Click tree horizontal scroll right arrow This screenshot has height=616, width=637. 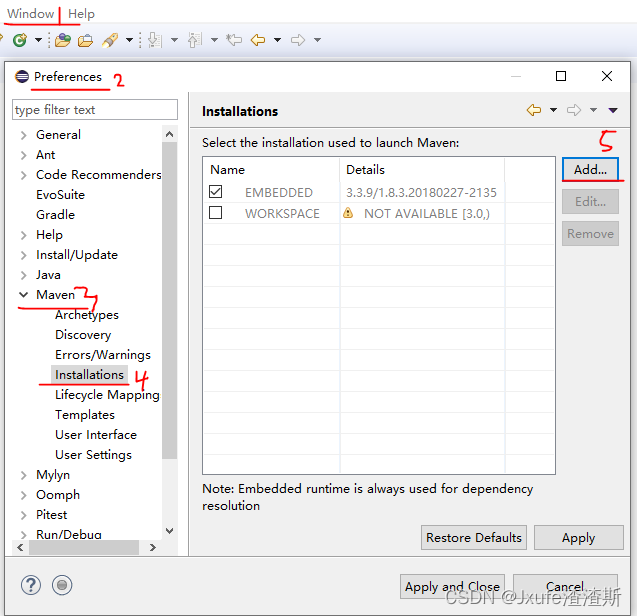click(153, 547)
